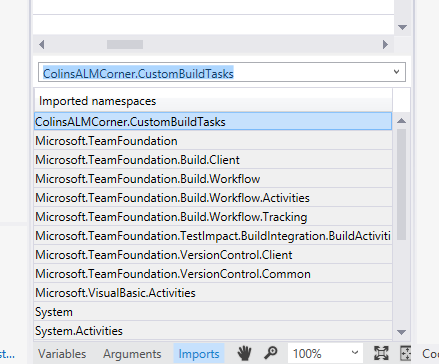
Task: Click the horizontal scrollbar thumb
Action: tap(125, 44)
